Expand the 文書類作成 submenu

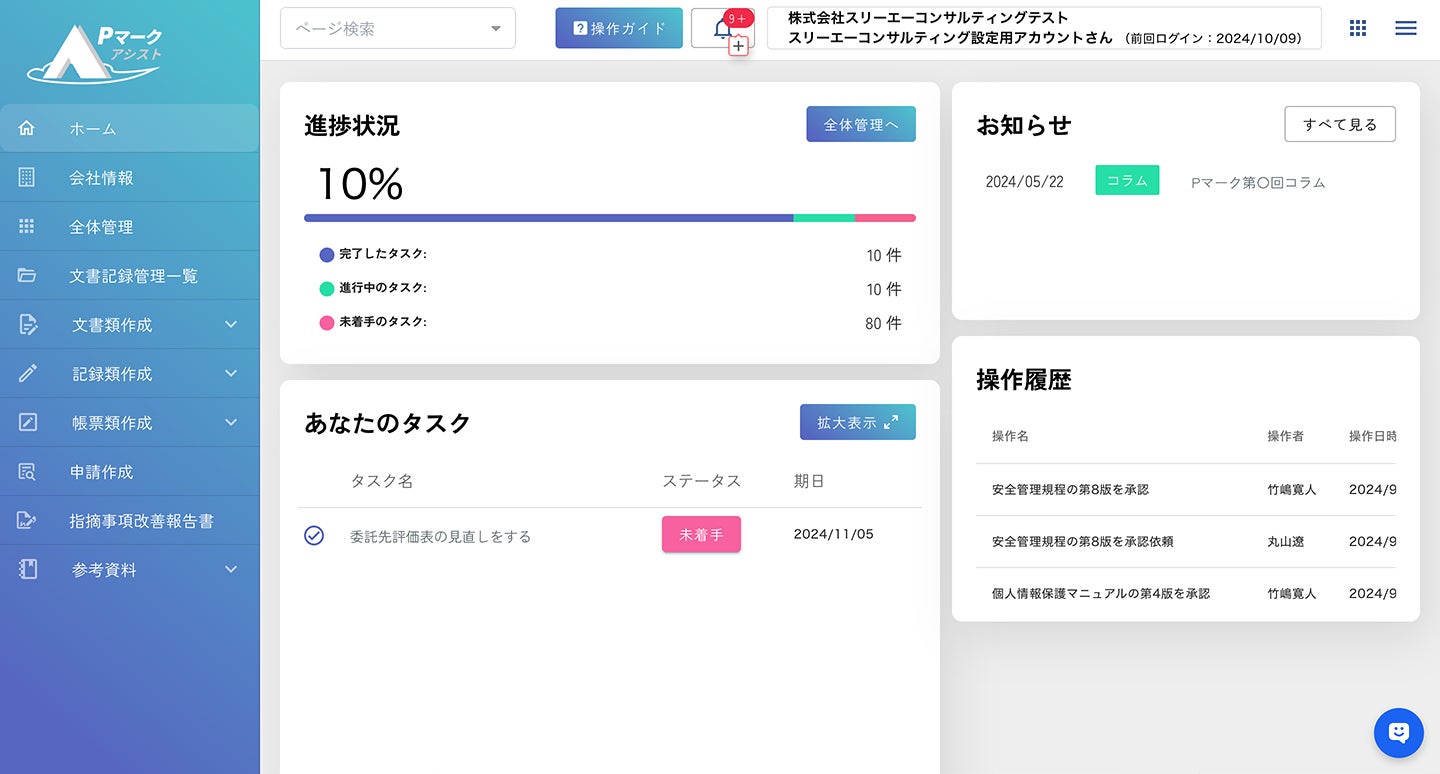pos(231,325)
